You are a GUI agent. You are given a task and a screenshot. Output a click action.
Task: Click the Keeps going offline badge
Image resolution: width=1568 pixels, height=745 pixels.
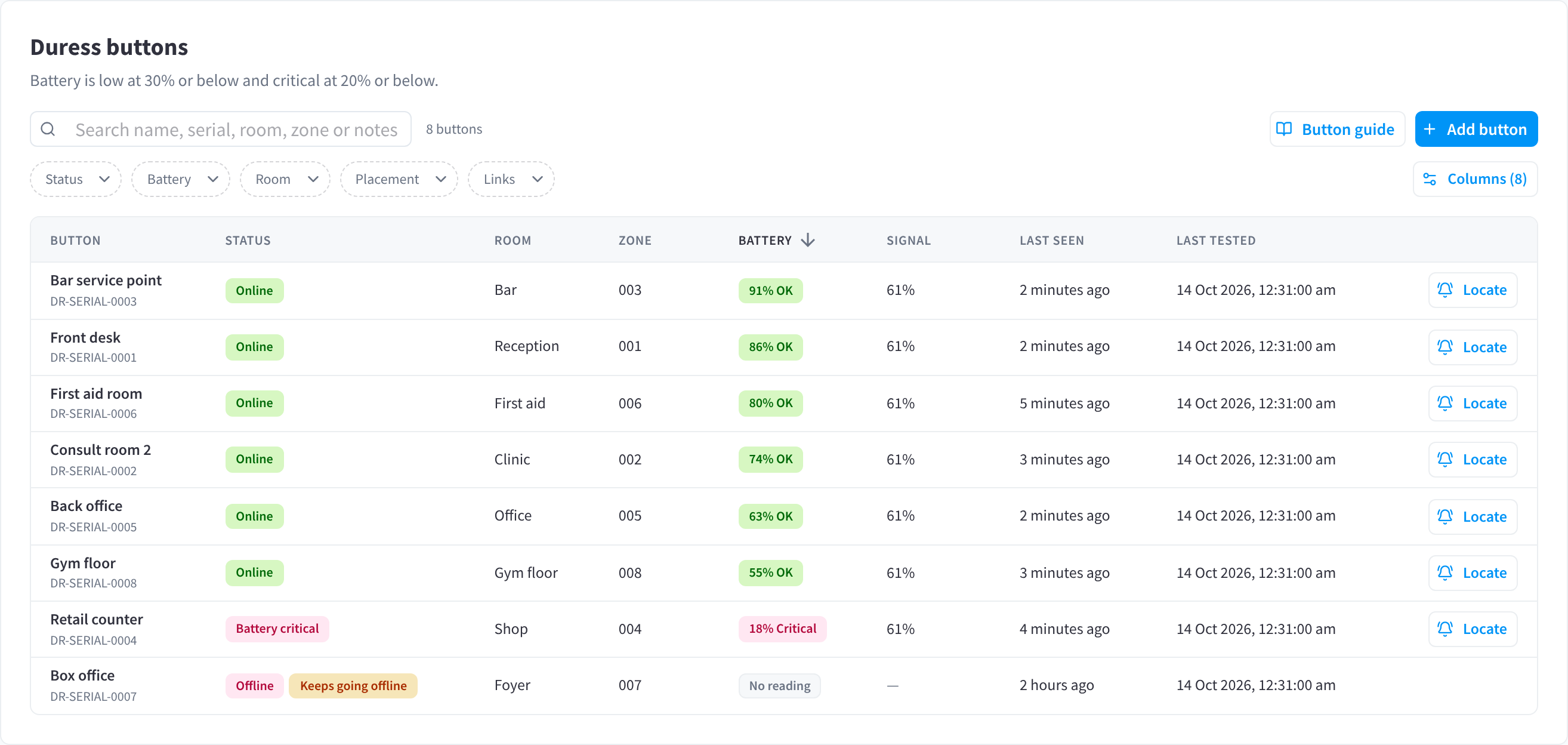(353, 685)
